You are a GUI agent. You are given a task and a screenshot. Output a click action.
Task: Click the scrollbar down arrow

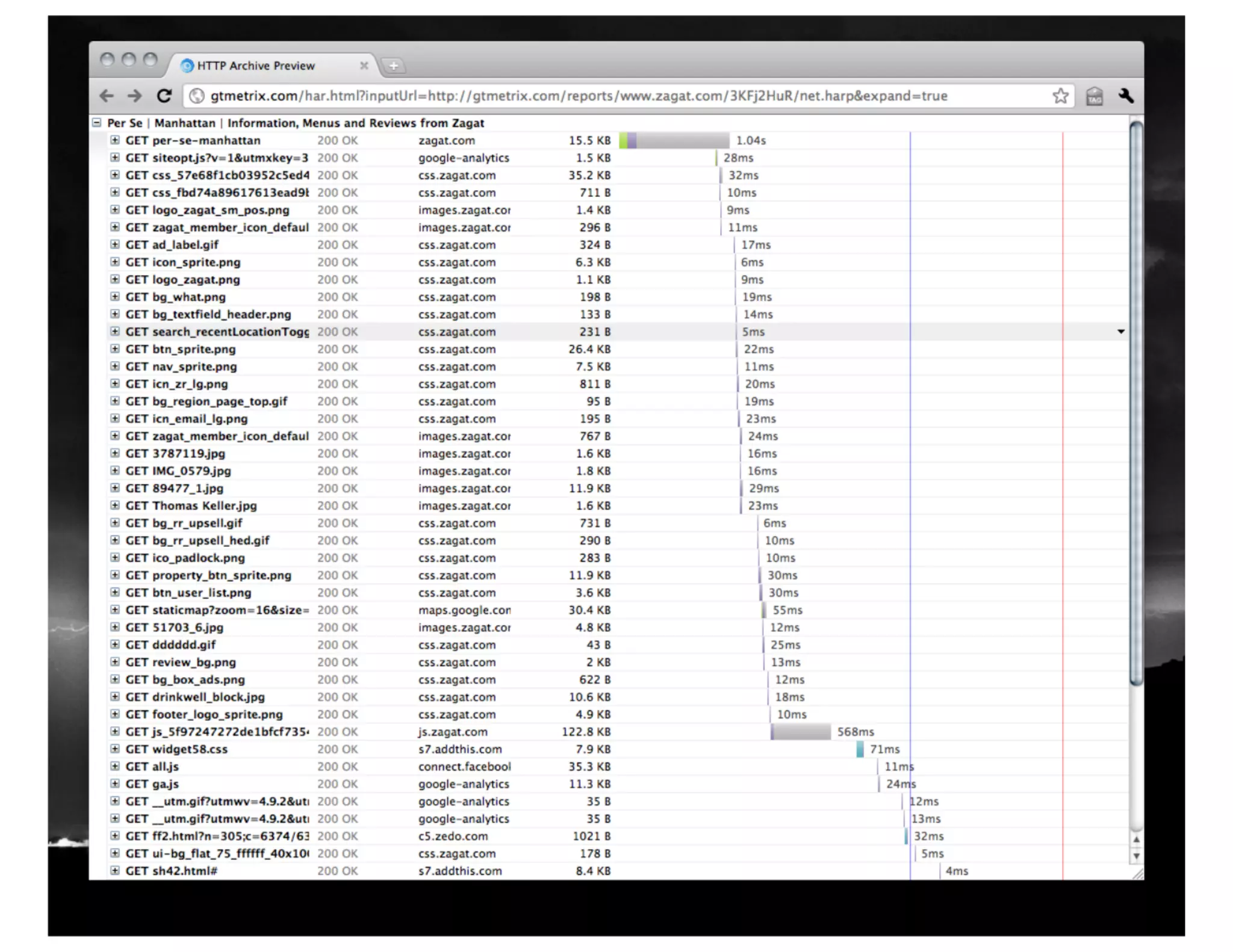(x=1136, y=856)
